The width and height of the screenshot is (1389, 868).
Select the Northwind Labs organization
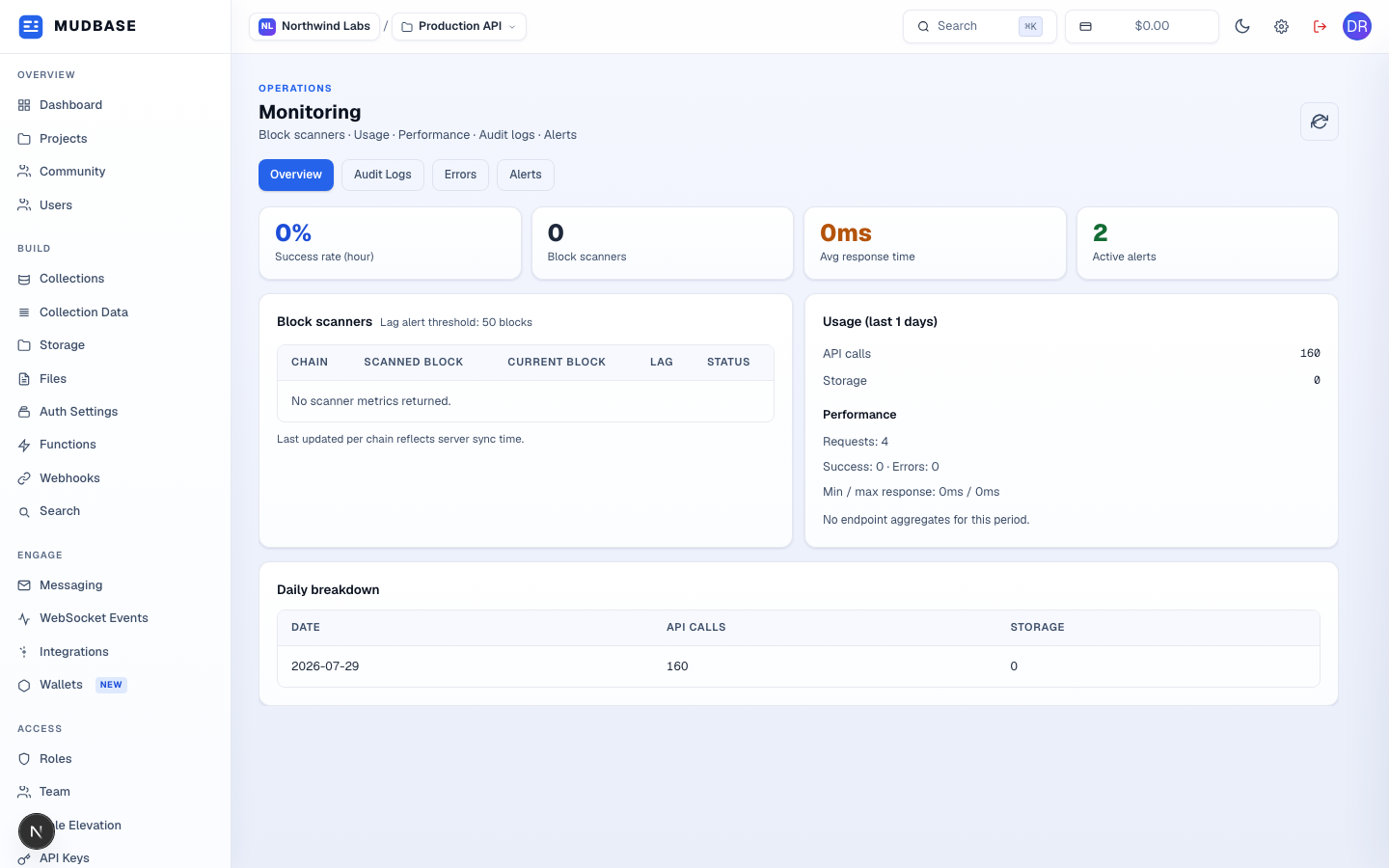314,26
